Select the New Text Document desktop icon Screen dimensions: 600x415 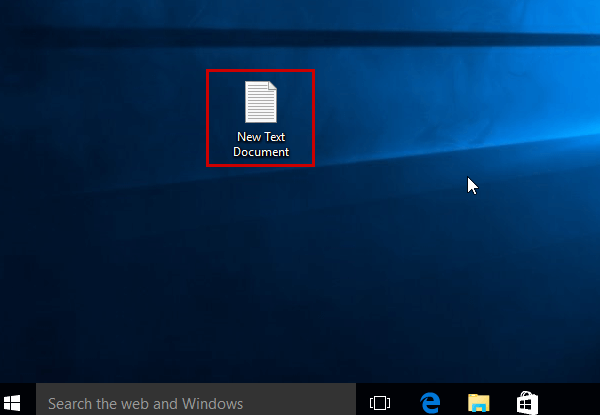pyautogui.click(x=261, y=119)
